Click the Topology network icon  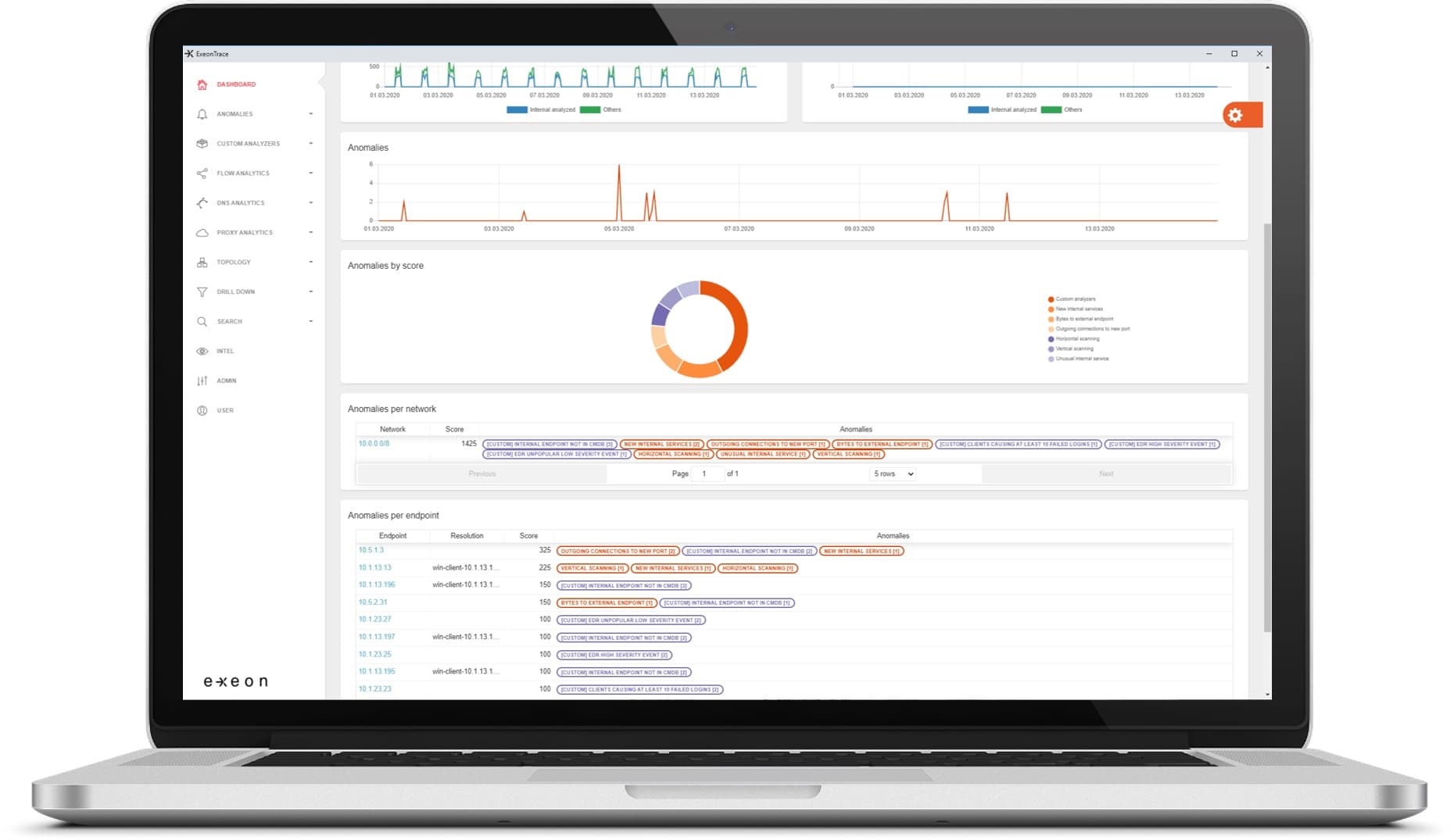[202, 263]
